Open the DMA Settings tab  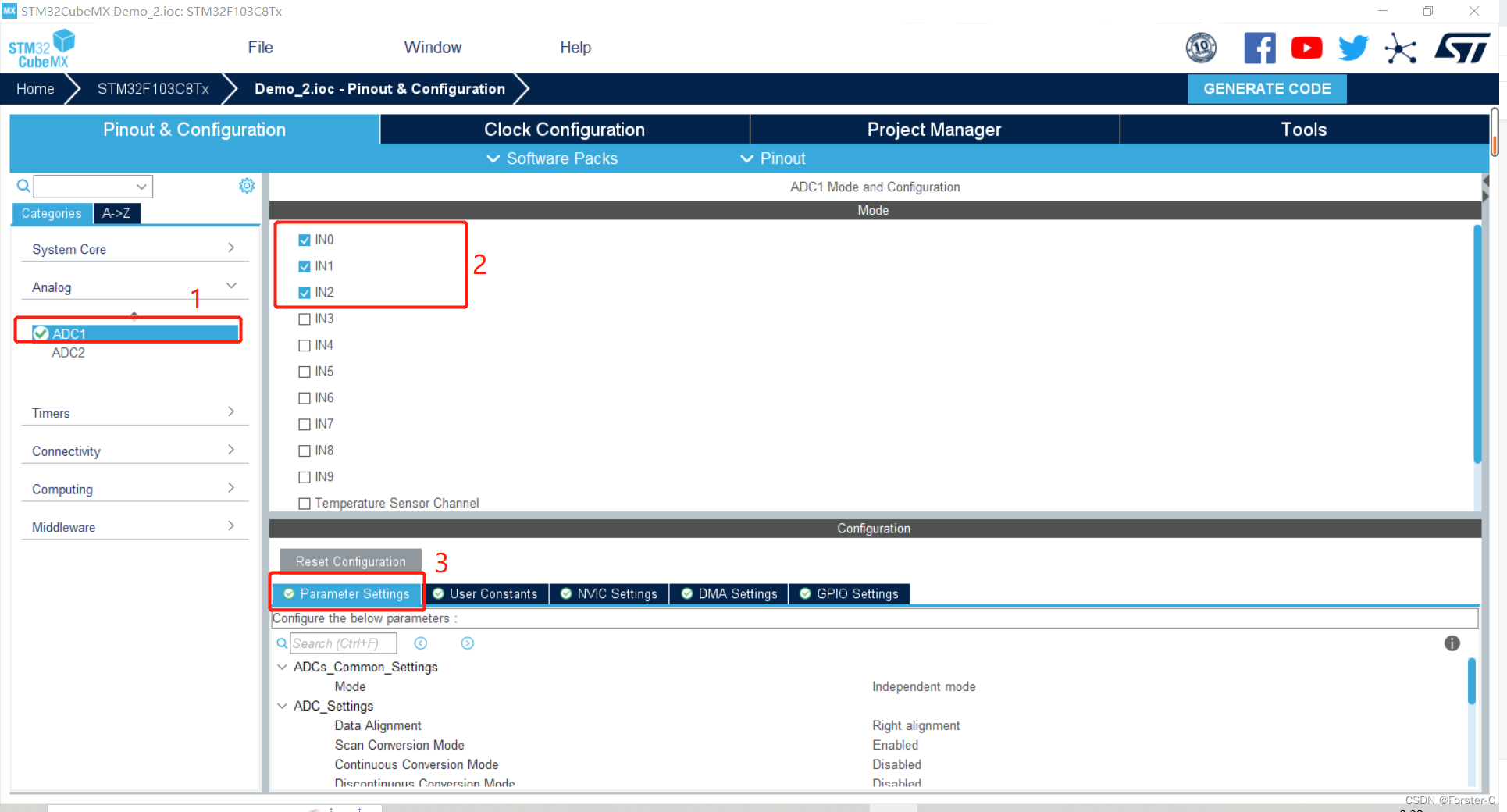[x=729, y=593]
